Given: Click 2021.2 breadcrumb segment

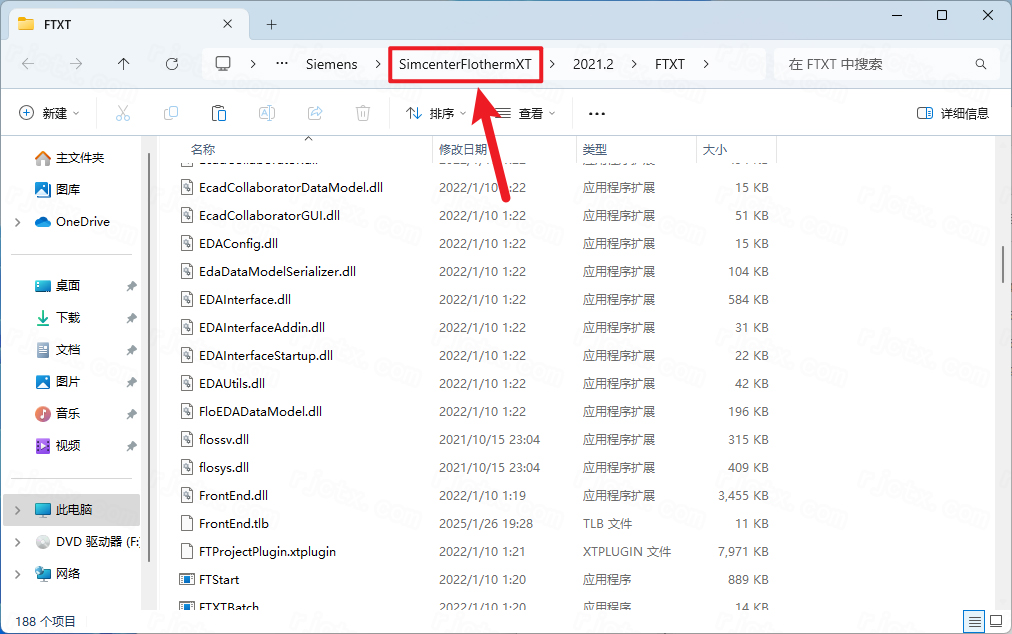Looking at the screenshot, I should coord(593,64).
